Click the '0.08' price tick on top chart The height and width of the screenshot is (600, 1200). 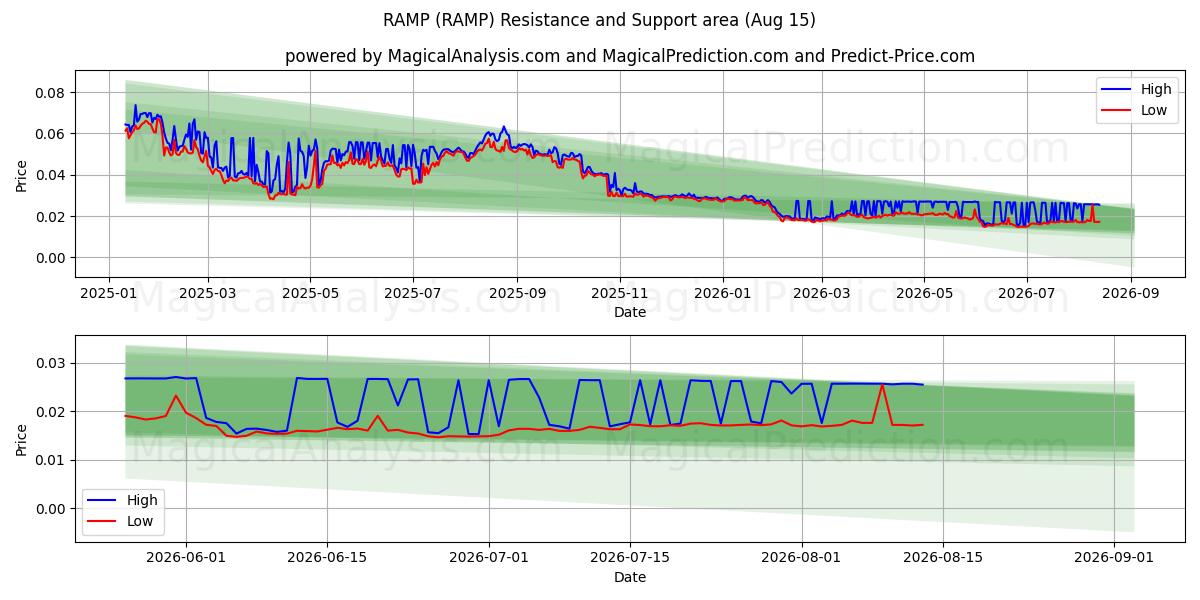51,93
